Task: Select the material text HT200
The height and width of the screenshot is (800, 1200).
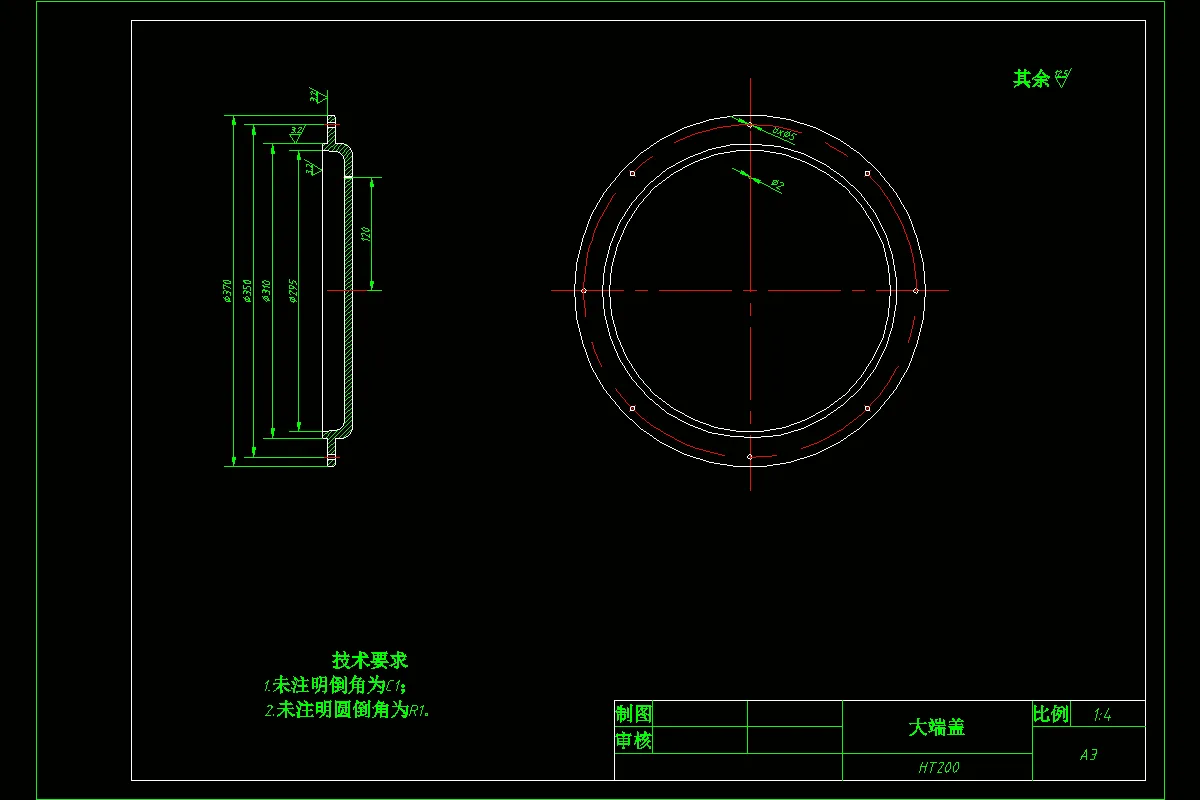Action: tap(939, 768)
